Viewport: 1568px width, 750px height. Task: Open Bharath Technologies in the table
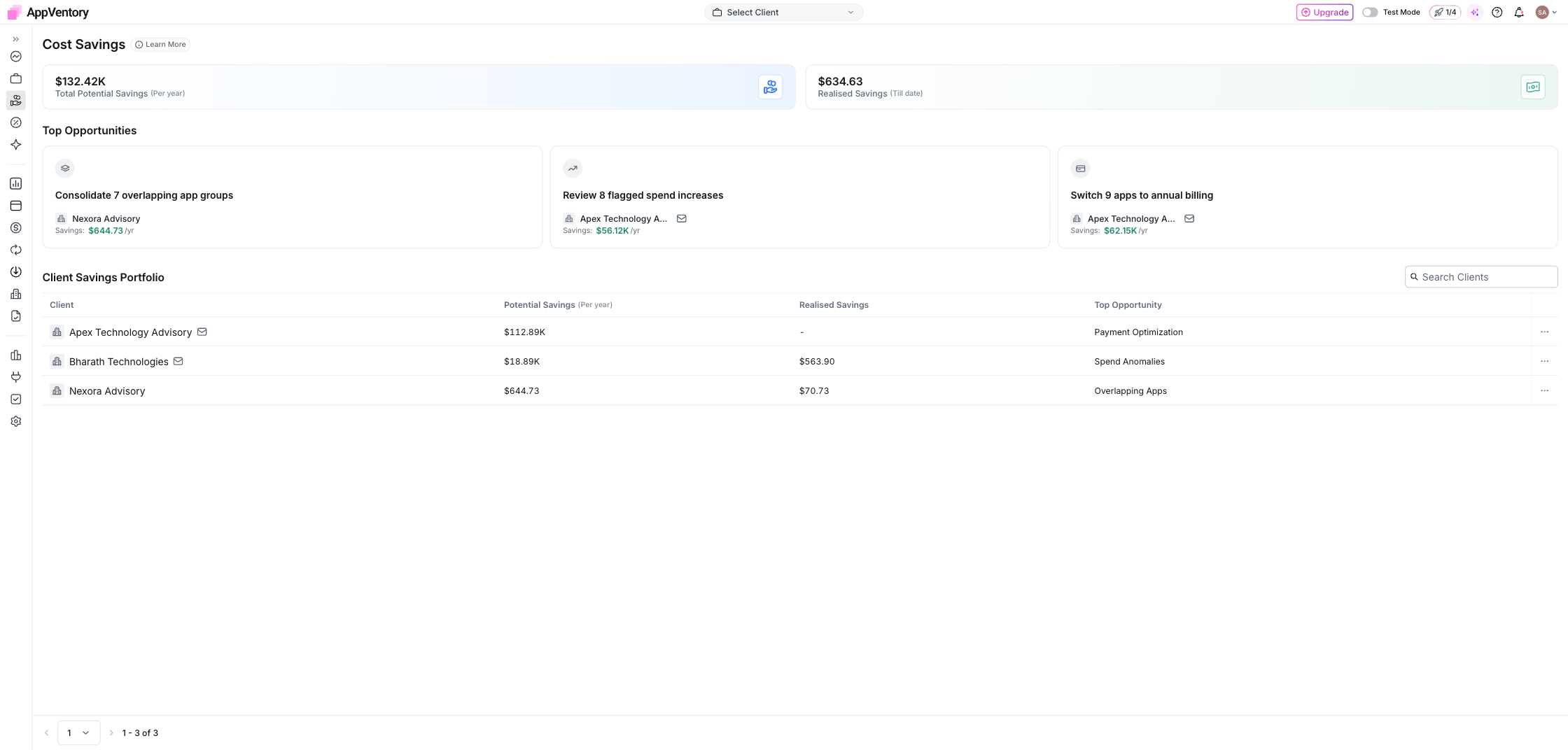click(x=118, y=362)
